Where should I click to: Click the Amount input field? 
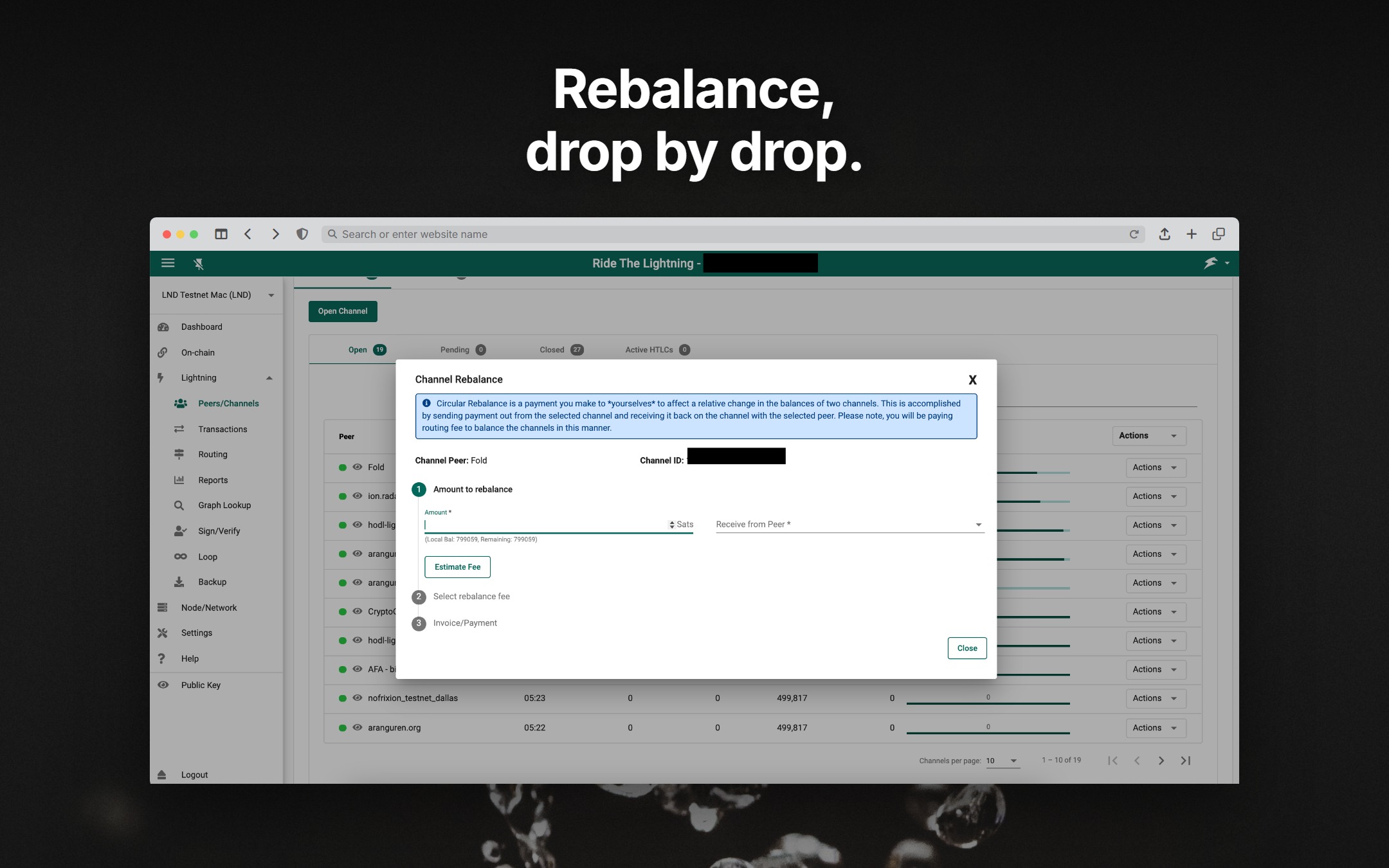tap(545, 525)
